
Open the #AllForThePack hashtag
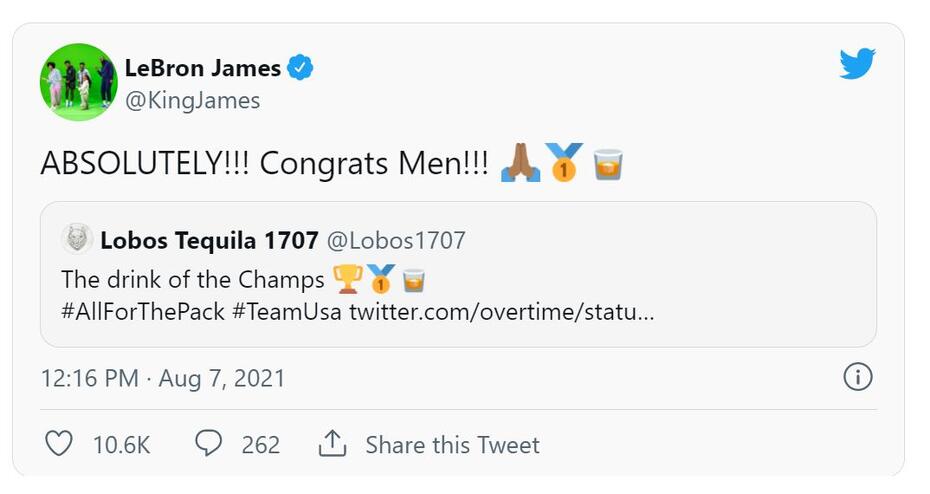[143, 311]
